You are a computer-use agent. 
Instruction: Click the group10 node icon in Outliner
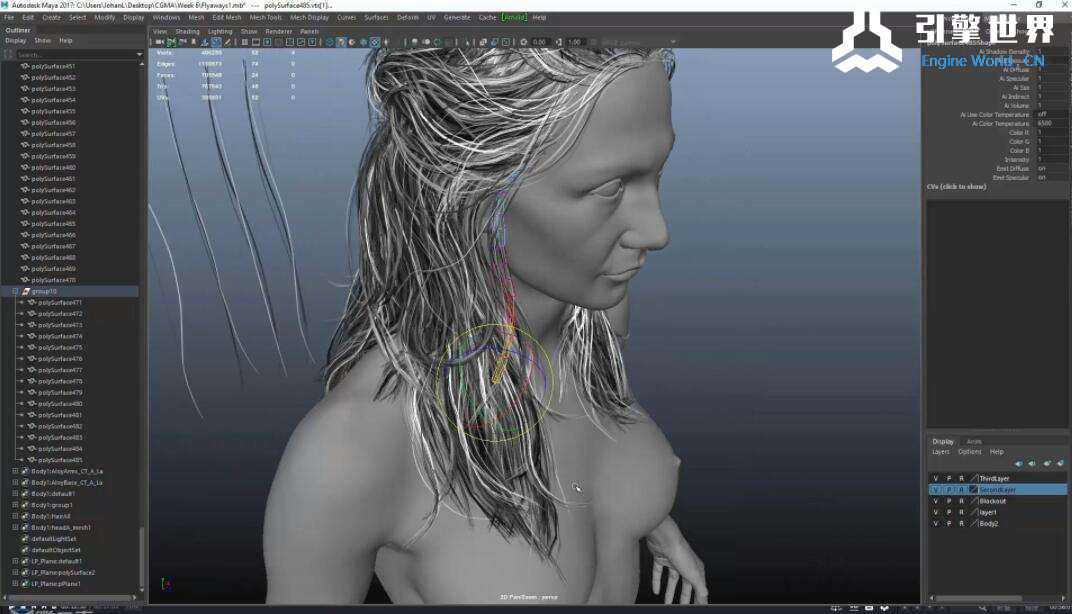coord(25,291)
